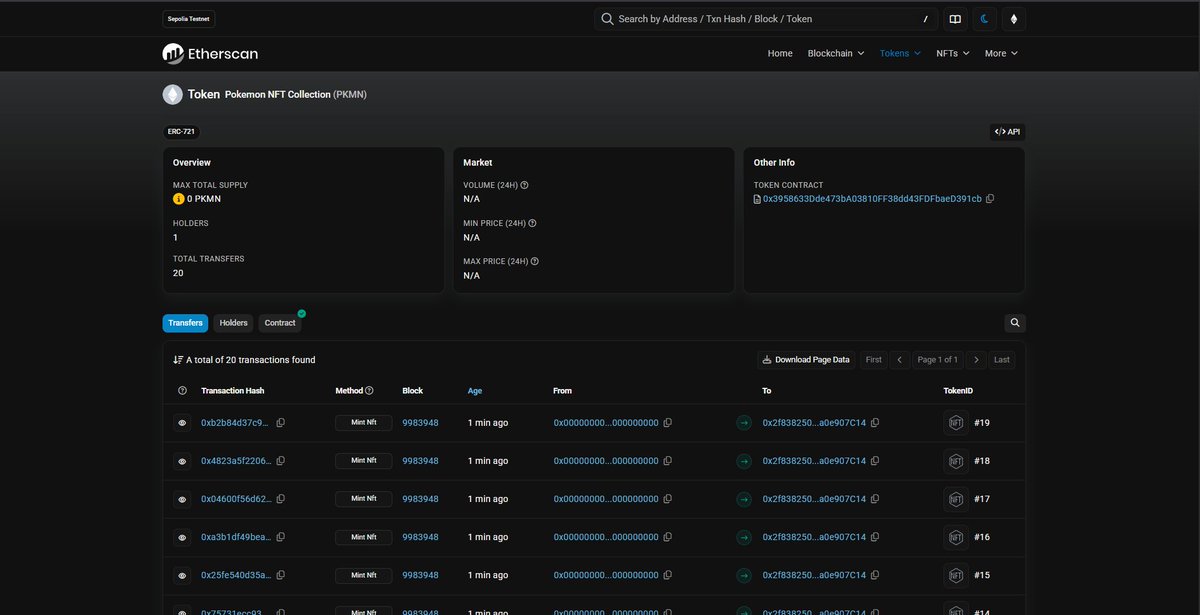The height and width of the screenshot is (615, 1200).
Task: Click the ERC-721 tag
Action: [181, 132]
